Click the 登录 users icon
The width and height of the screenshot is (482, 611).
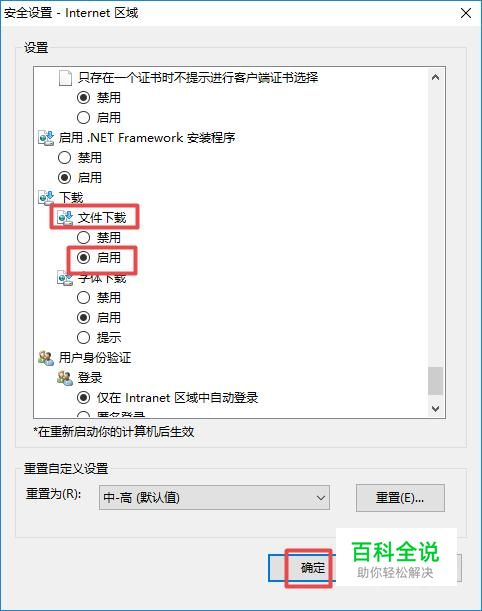[65, 378]
